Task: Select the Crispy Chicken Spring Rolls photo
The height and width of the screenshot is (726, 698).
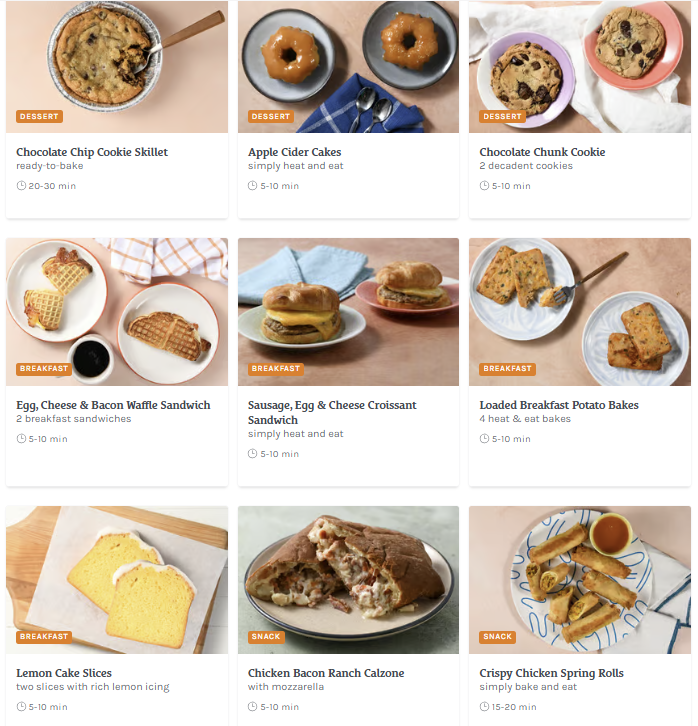Action: click(580, 580)
